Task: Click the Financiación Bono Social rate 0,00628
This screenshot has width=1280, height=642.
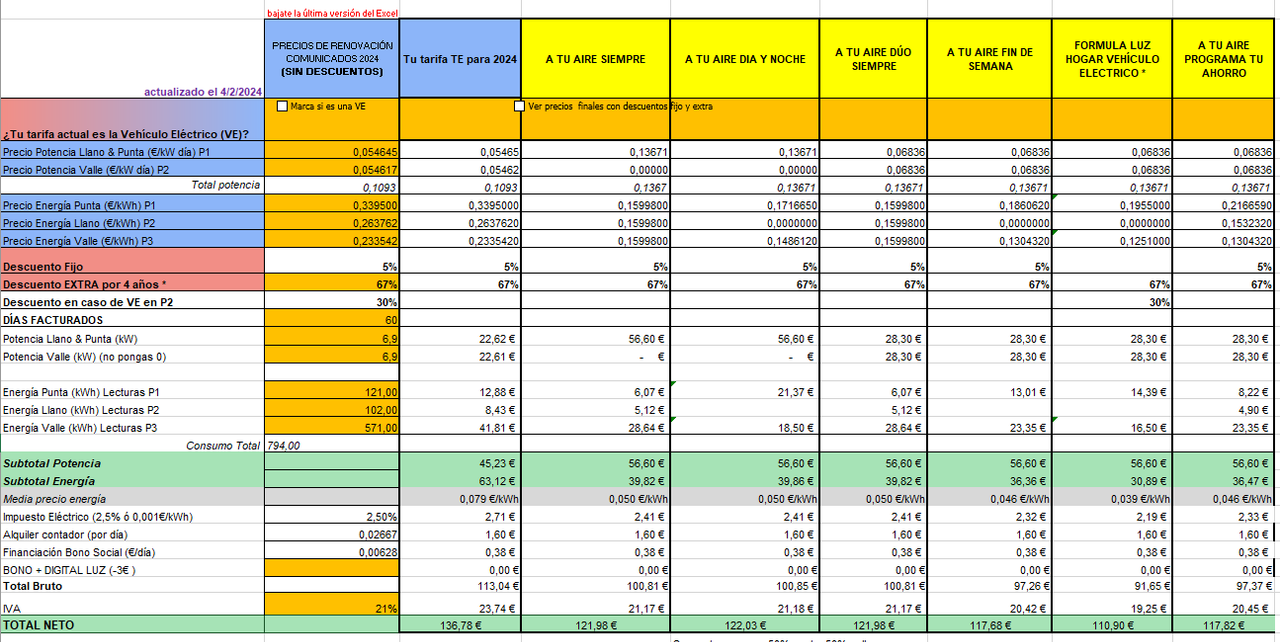Action: pyautogui.click(x=332, y=552)
